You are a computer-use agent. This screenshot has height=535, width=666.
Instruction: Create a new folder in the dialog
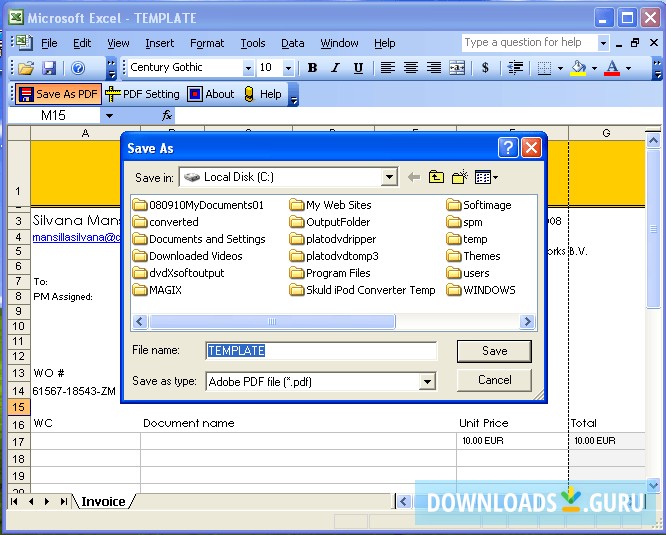click(459, 177)
